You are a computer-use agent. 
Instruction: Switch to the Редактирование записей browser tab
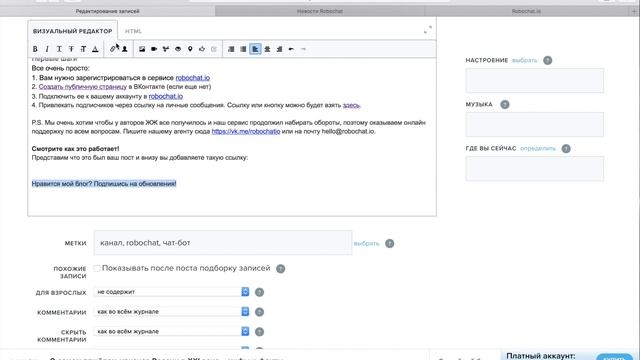107,11
